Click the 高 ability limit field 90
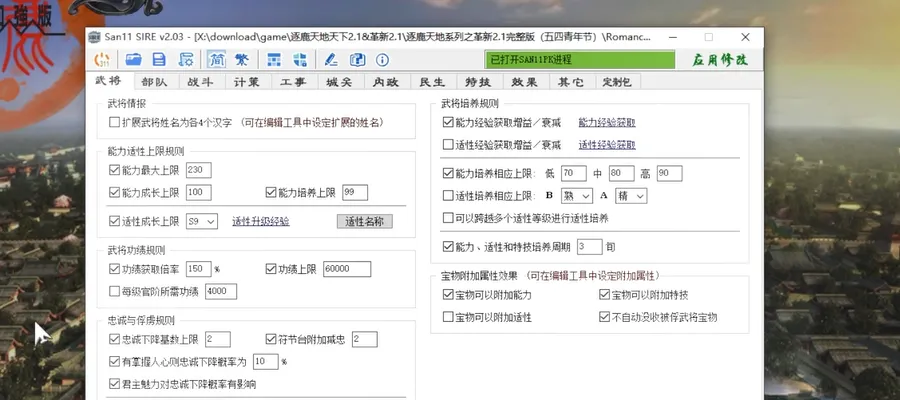This screenshot has height=400, width=900. 669,173
